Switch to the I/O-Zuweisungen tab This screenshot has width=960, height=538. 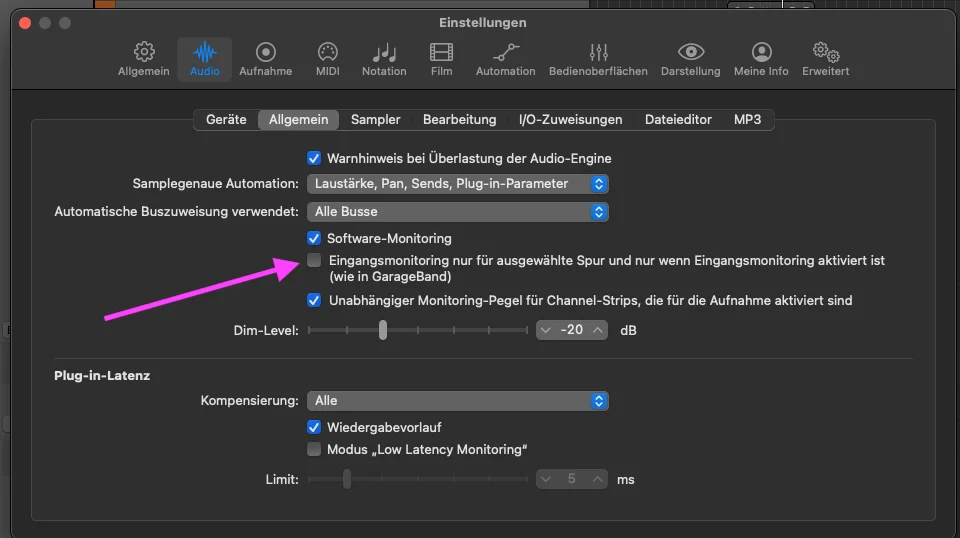[570, 119]
